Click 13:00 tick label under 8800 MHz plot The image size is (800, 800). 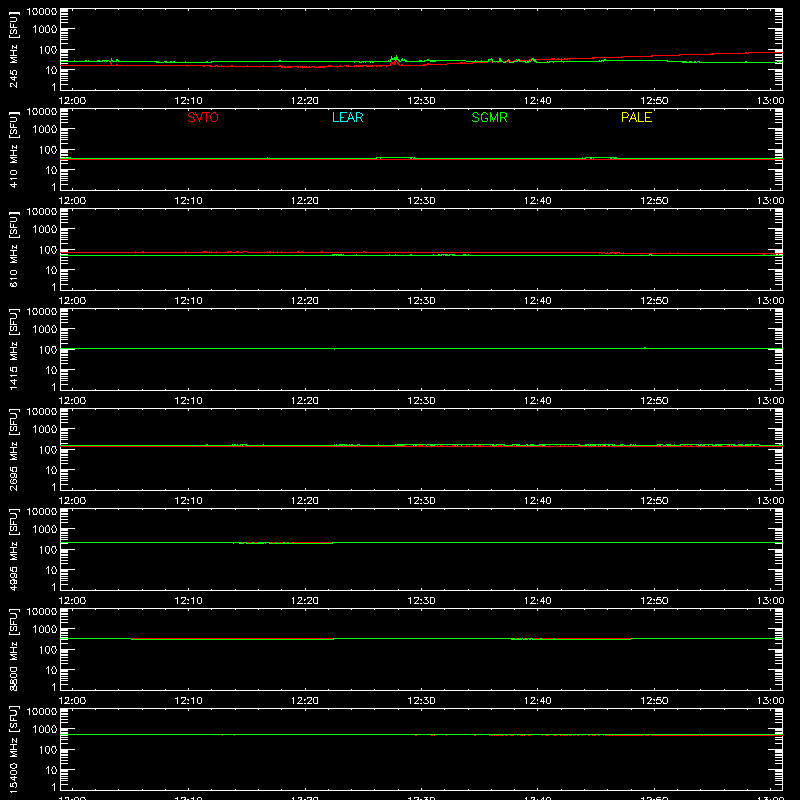tap(770, 701)
